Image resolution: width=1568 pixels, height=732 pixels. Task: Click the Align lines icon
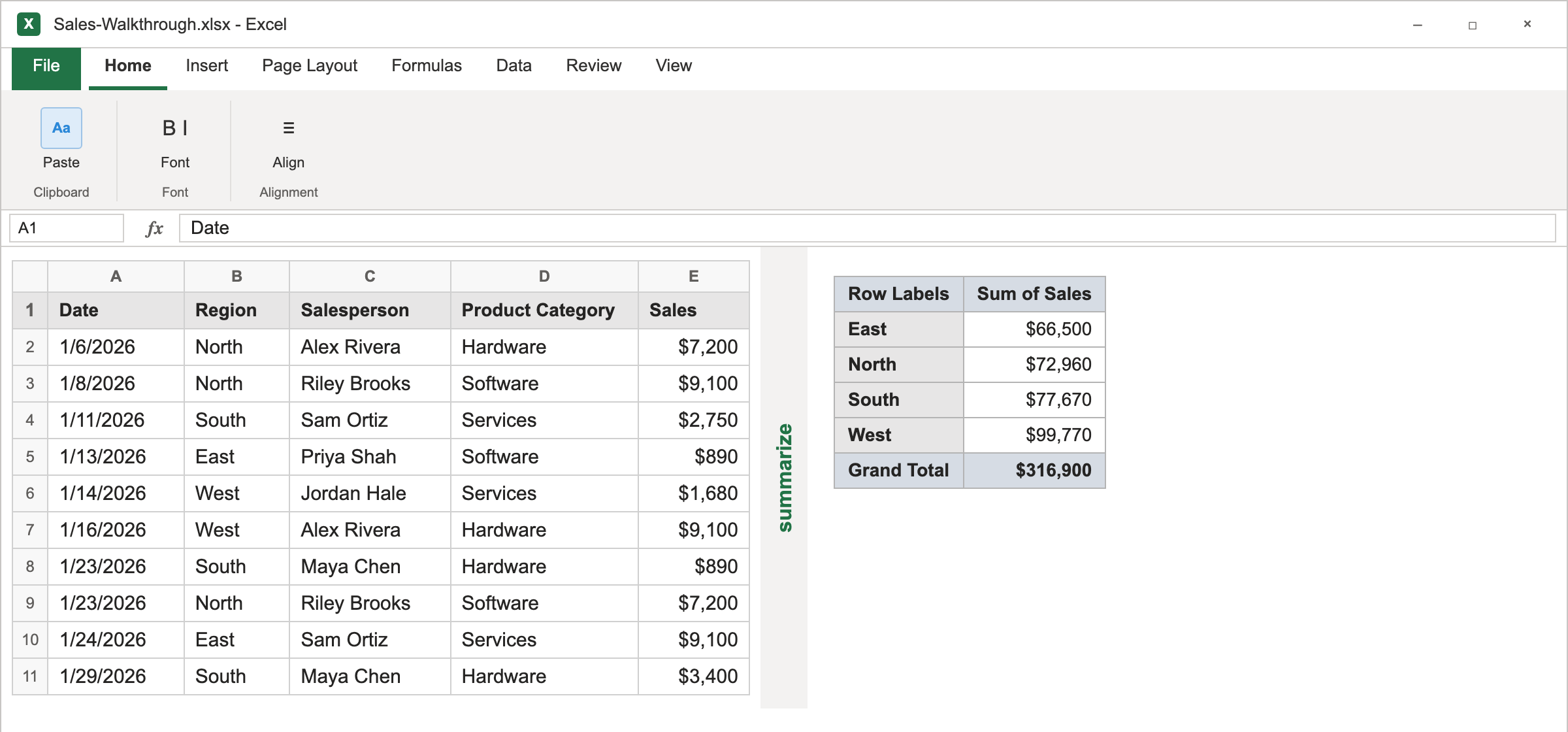(x=288, y=128)
